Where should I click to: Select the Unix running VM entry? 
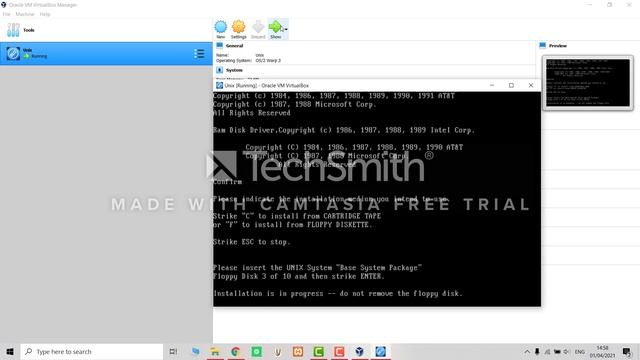click(x=106, y=53)
